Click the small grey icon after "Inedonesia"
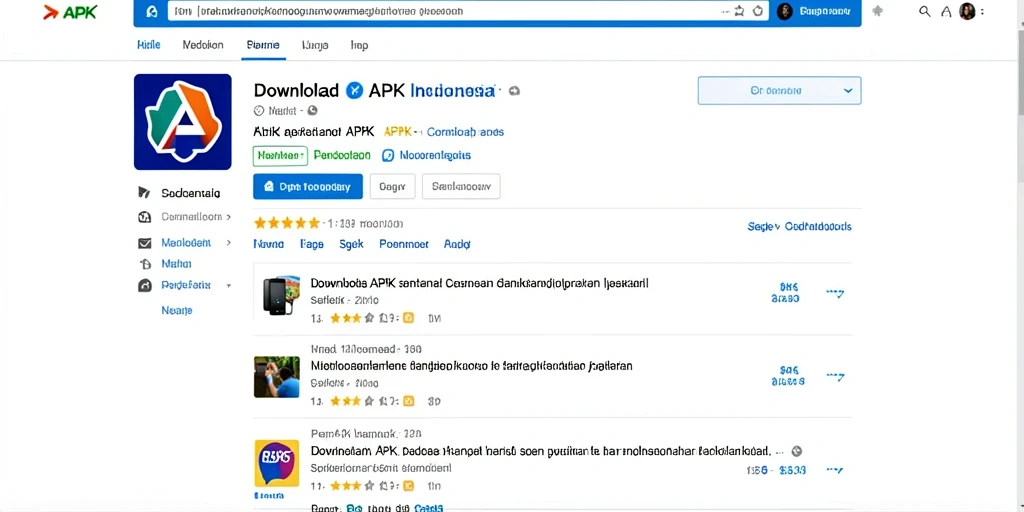This screenshot has height=512, width=1024. click(x=515, y=91)
